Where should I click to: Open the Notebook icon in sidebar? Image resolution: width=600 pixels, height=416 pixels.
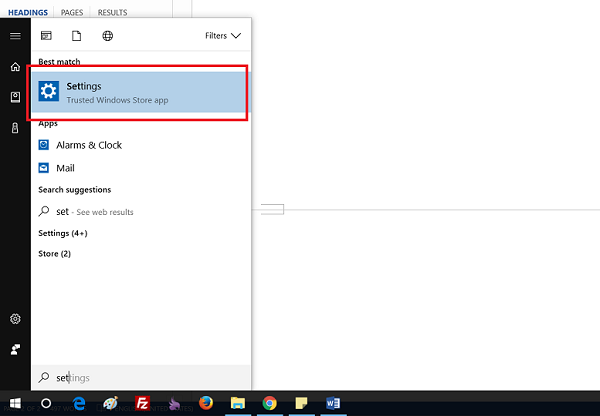click(x=15, y=97)
